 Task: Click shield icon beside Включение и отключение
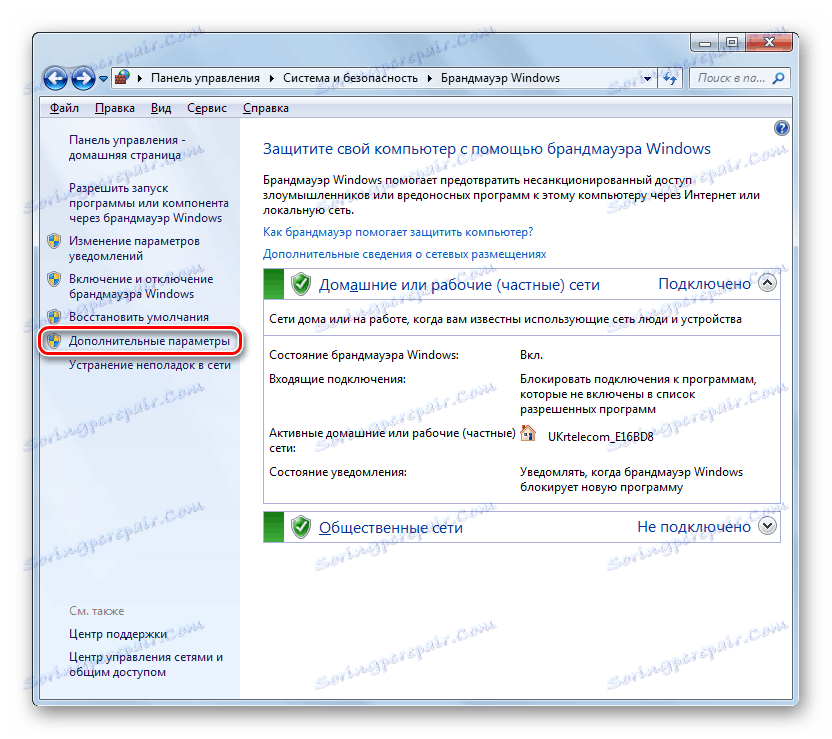tap(54, 279)
